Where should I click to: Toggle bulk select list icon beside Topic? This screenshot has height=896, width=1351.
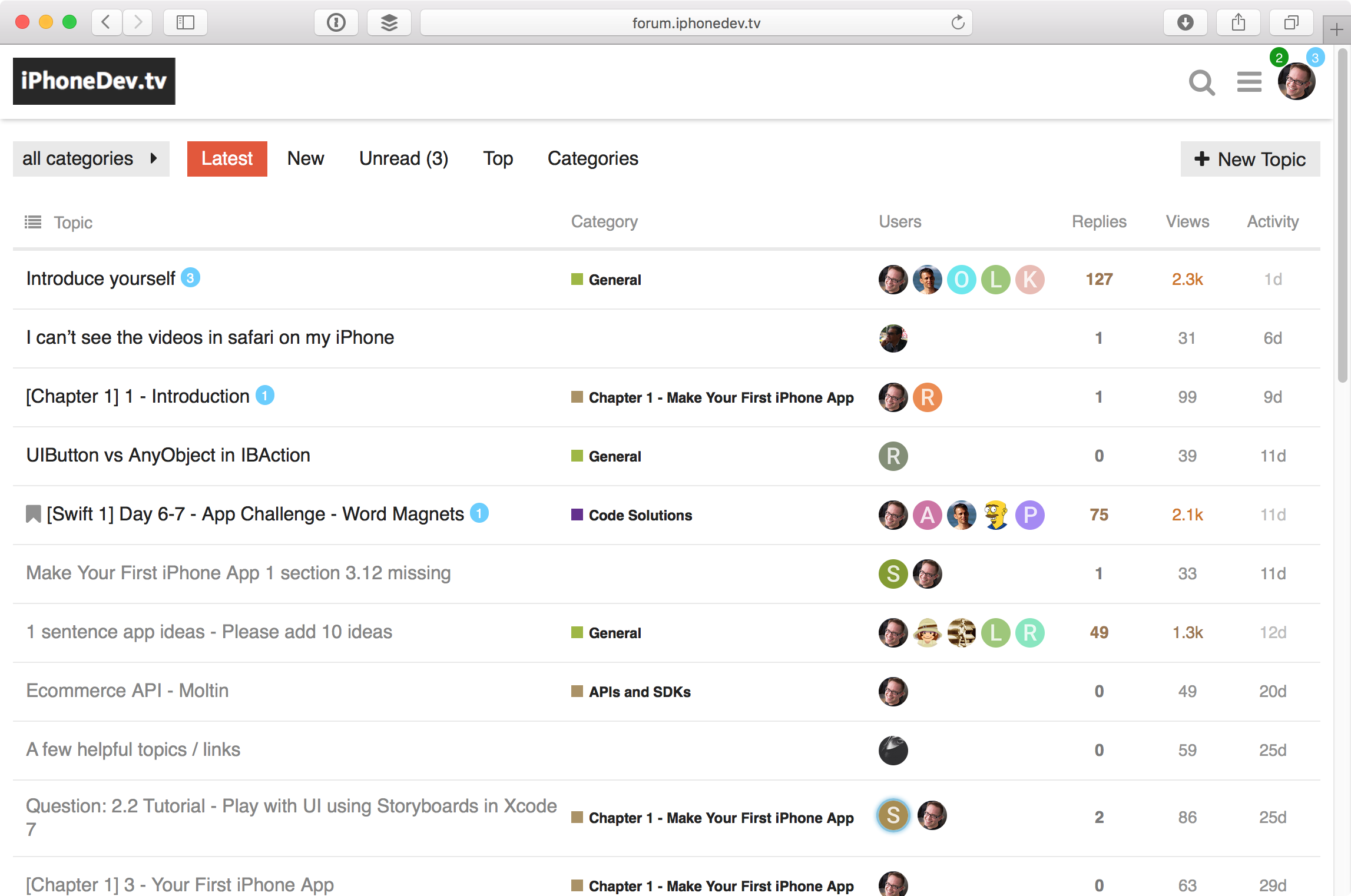(x=33, y=222)
